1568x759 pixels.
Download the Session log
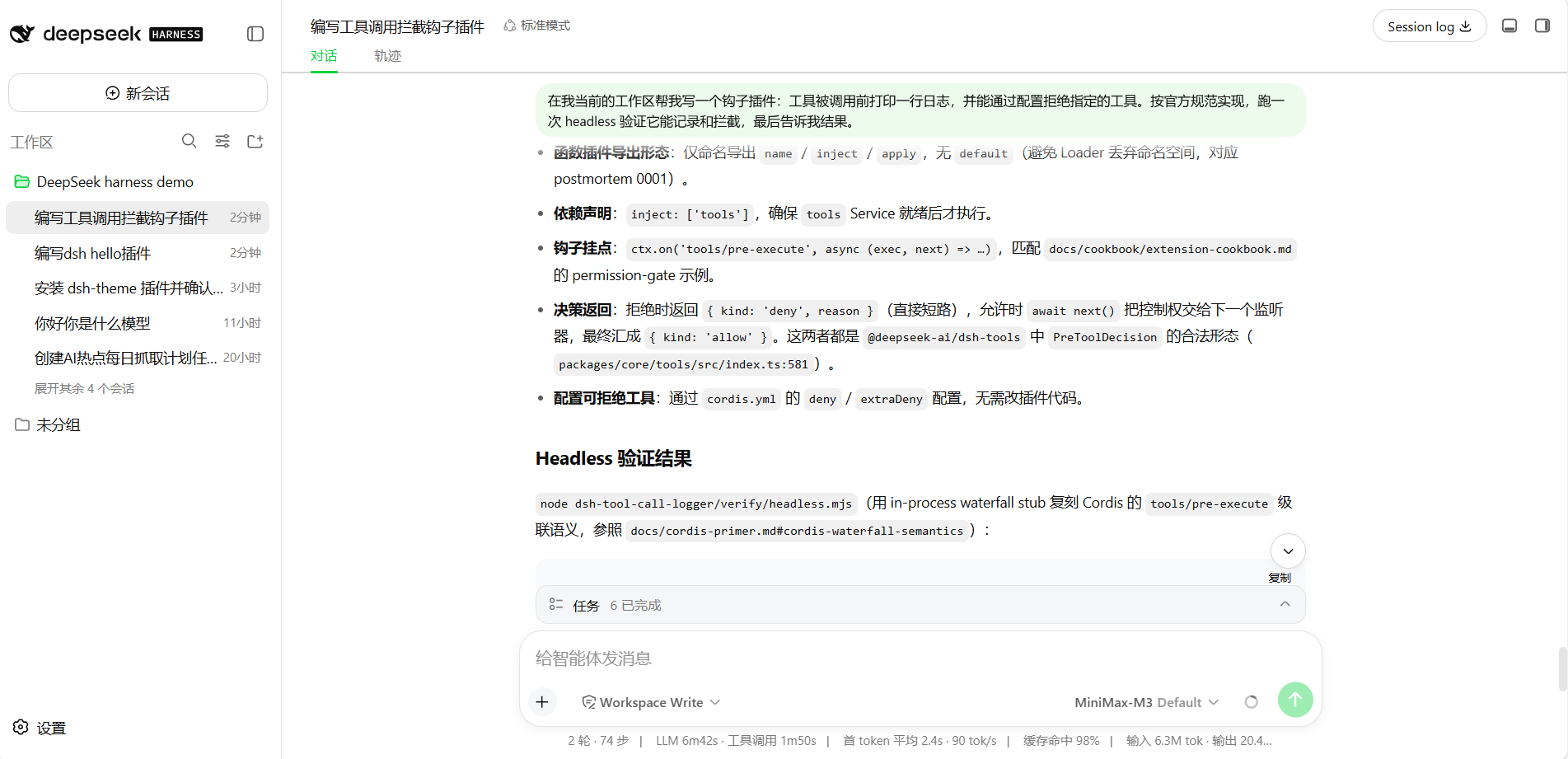(1429, 26)
